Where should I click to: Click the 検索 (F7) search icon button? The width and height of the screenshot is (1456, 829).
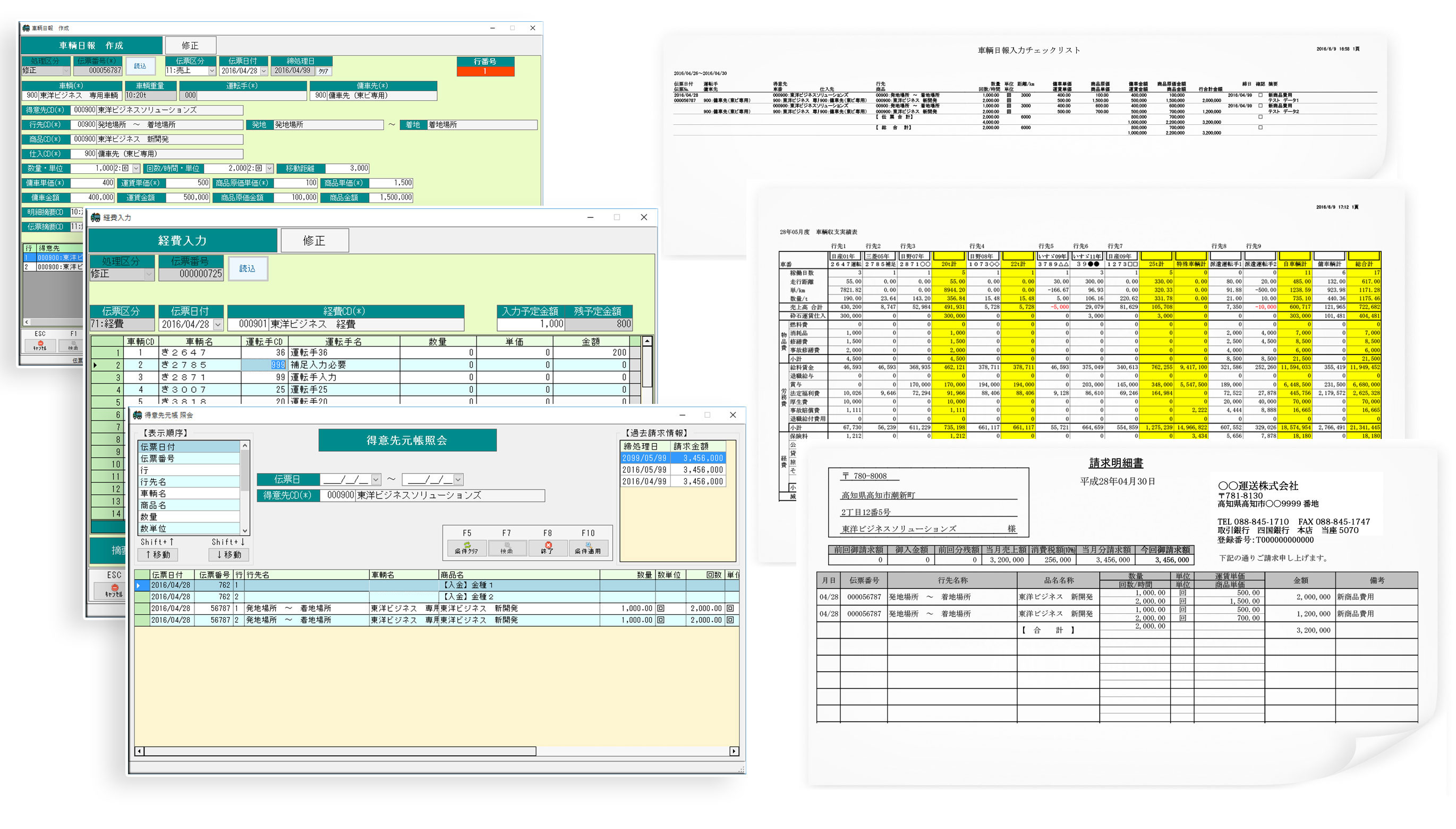[506, 548]
